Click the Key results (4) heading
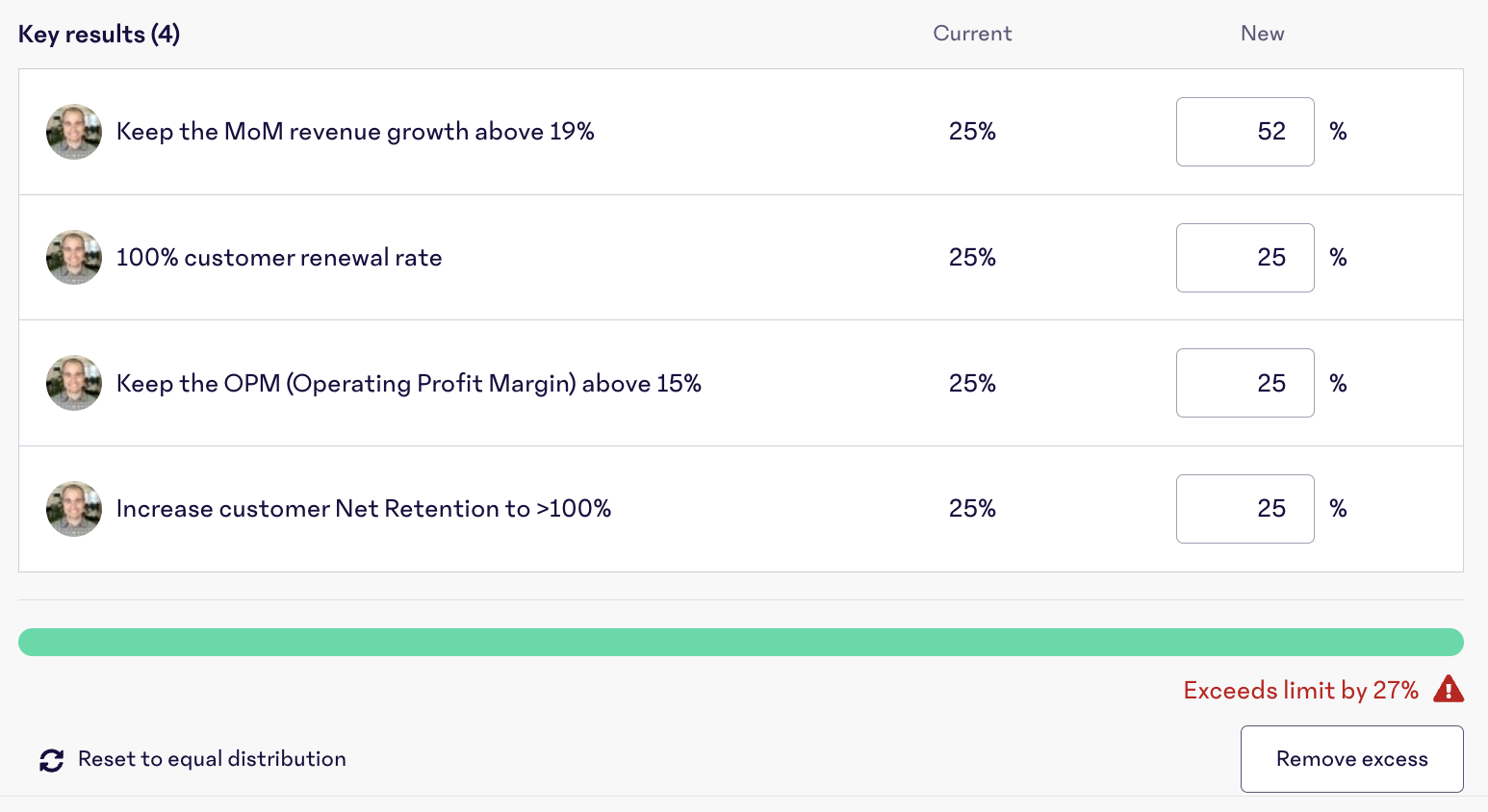The image size is (1488, 812). (x=99, y=35)
